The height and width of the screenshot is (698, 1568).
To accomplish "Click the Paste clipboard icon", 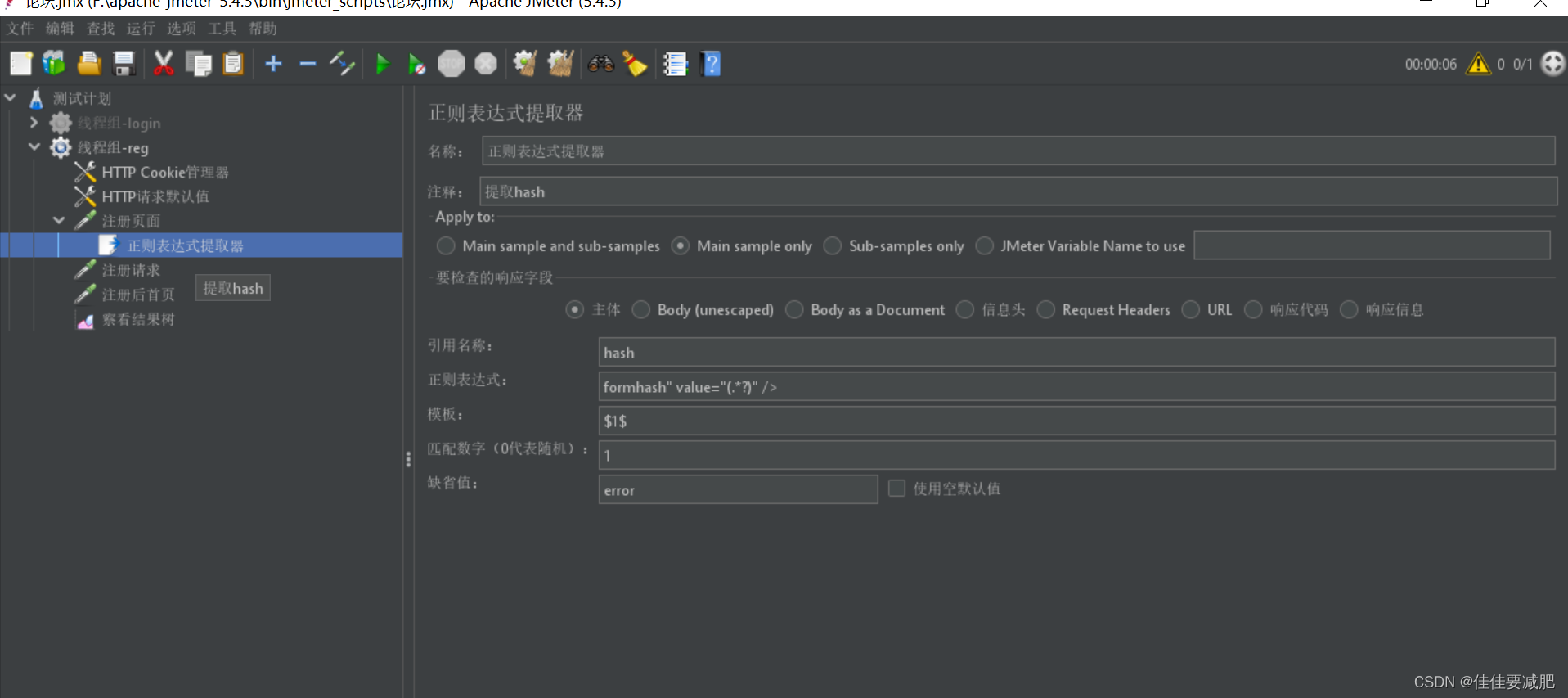I will [233, 64].
